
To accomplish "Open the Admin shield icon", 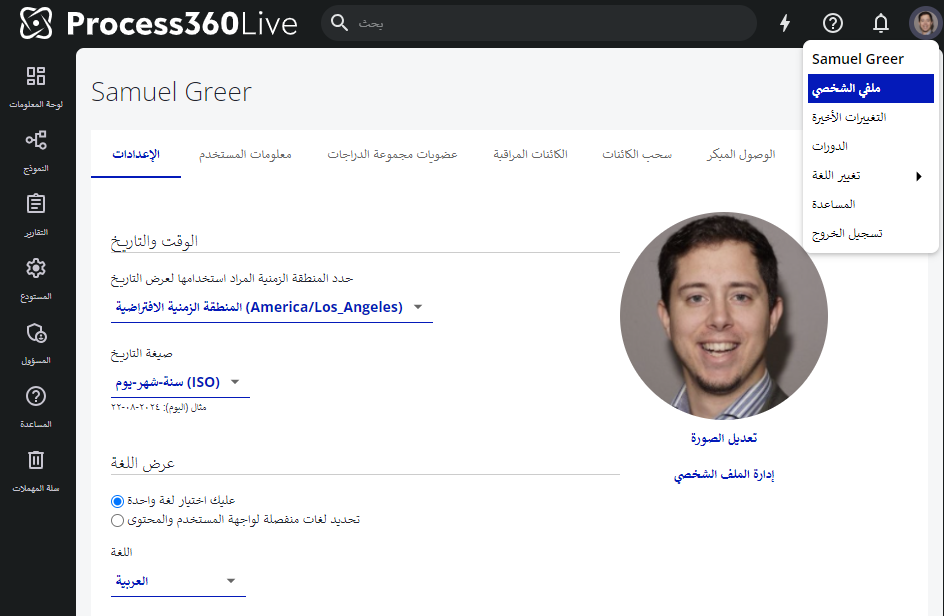I will click(36, 332).
